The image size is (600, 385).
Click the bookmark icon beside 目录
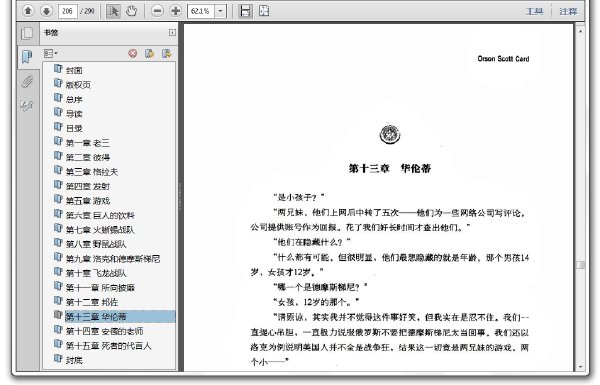pos(58,127)
